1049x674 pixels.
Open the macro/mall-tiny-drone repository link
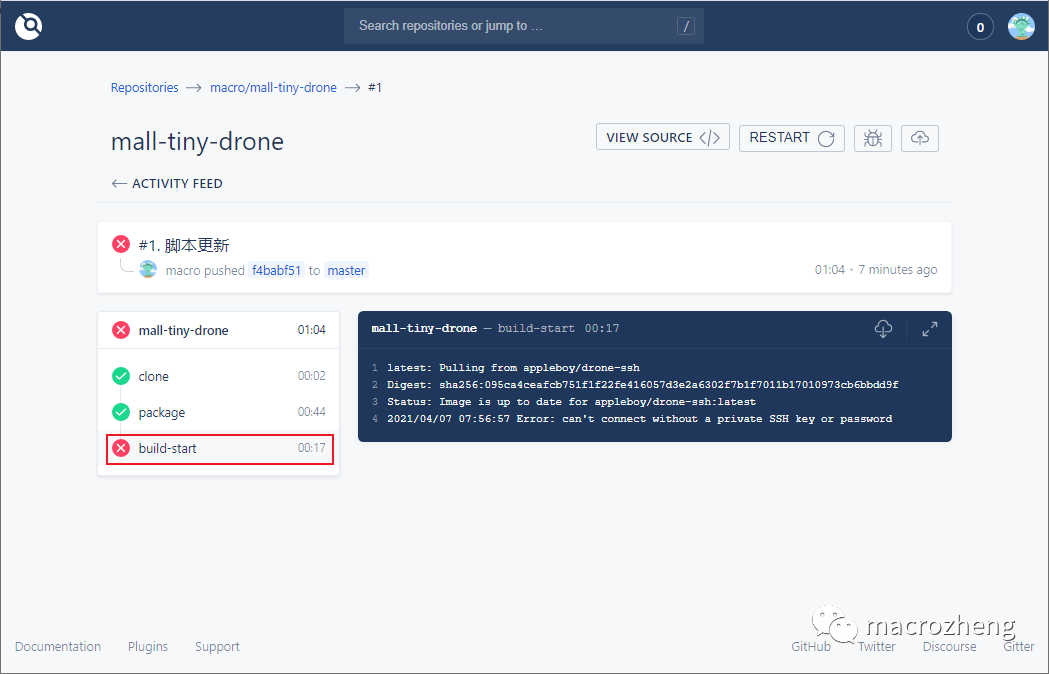[x=273, y=87]
